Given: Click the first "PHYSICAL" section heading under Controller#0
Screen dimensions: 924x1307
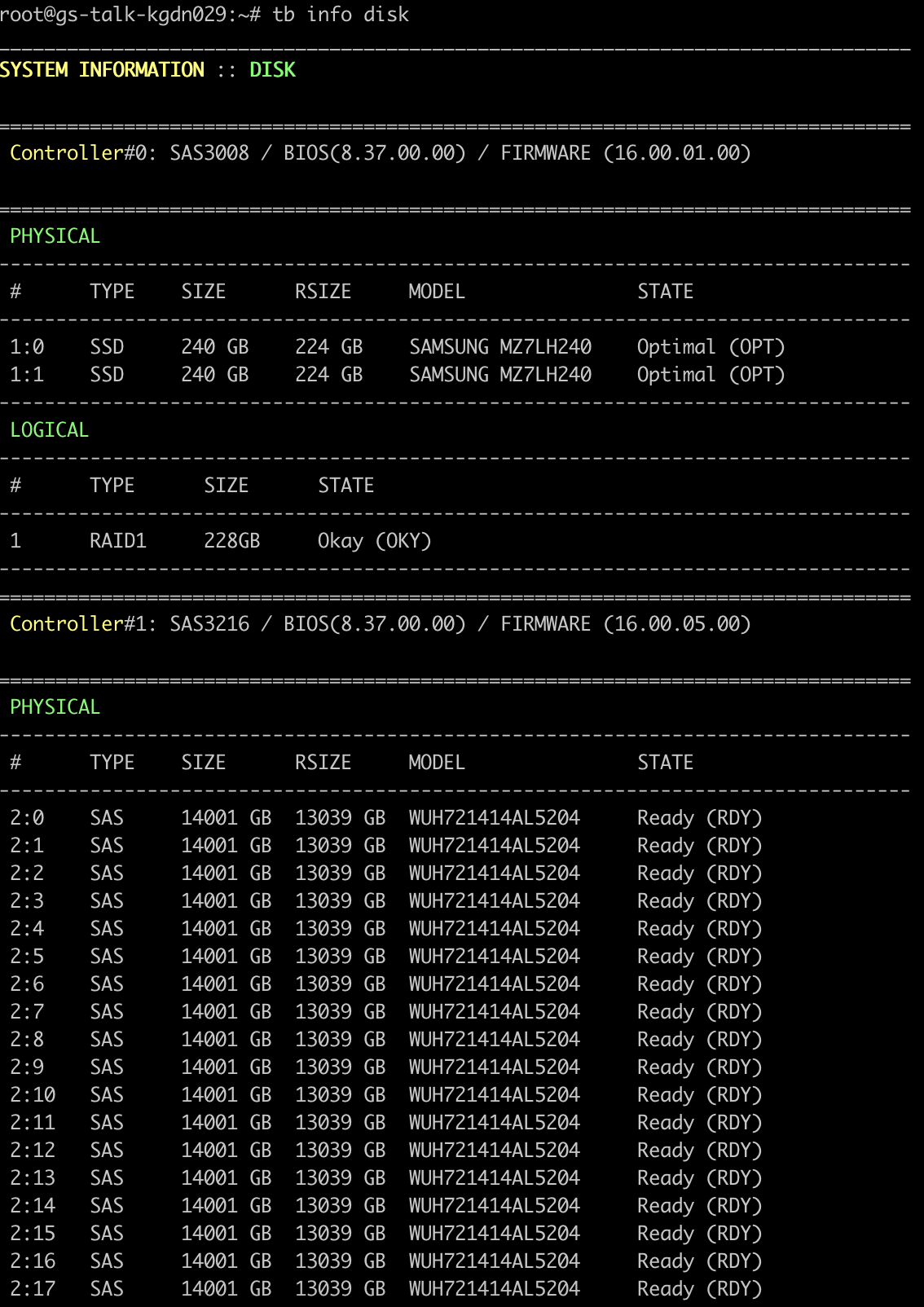Looking at the screenshot, I should [x=55, y=236].
